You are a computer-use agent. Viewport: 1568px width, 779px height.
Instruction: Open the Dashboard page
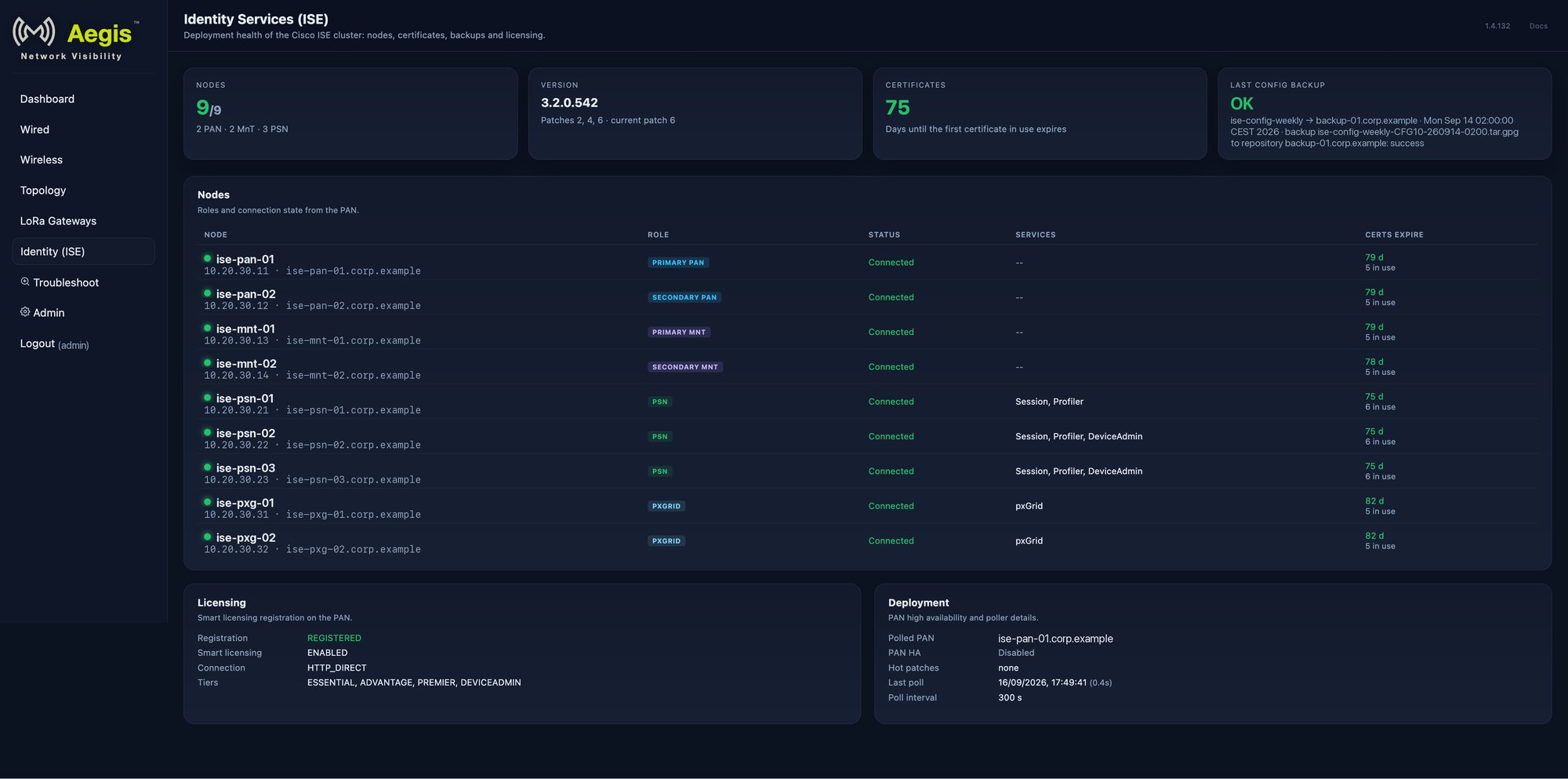[83, 99]
